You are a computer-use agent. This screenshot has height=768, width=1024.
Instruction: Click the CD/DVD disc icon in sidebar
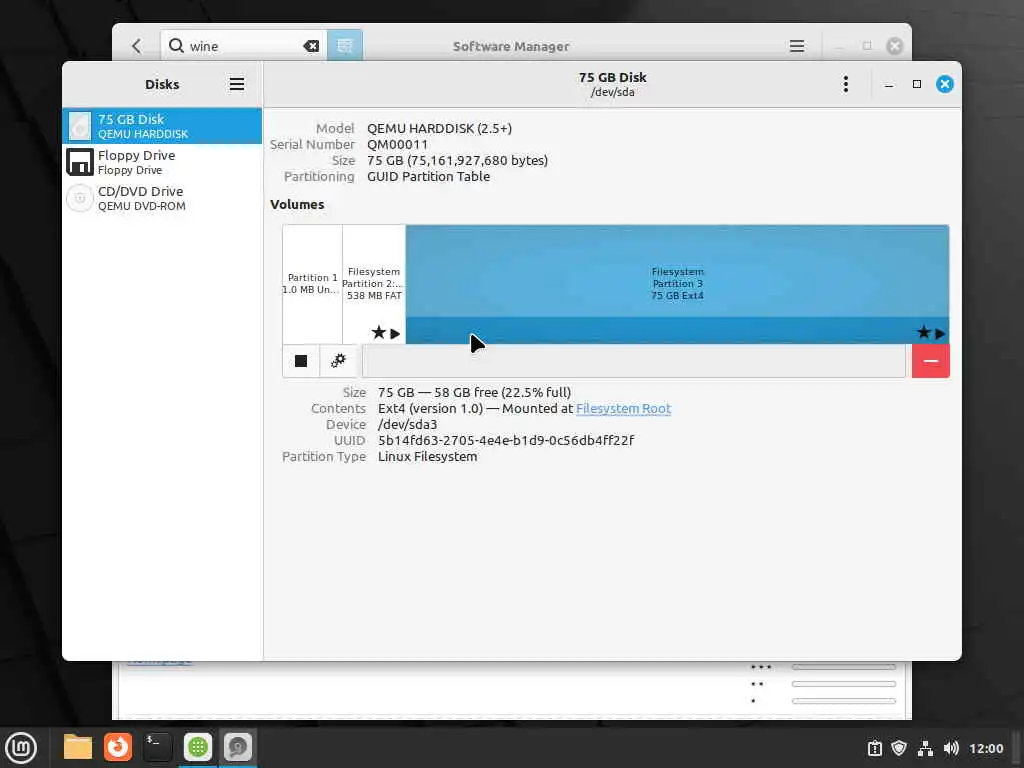tap(80, 198)
